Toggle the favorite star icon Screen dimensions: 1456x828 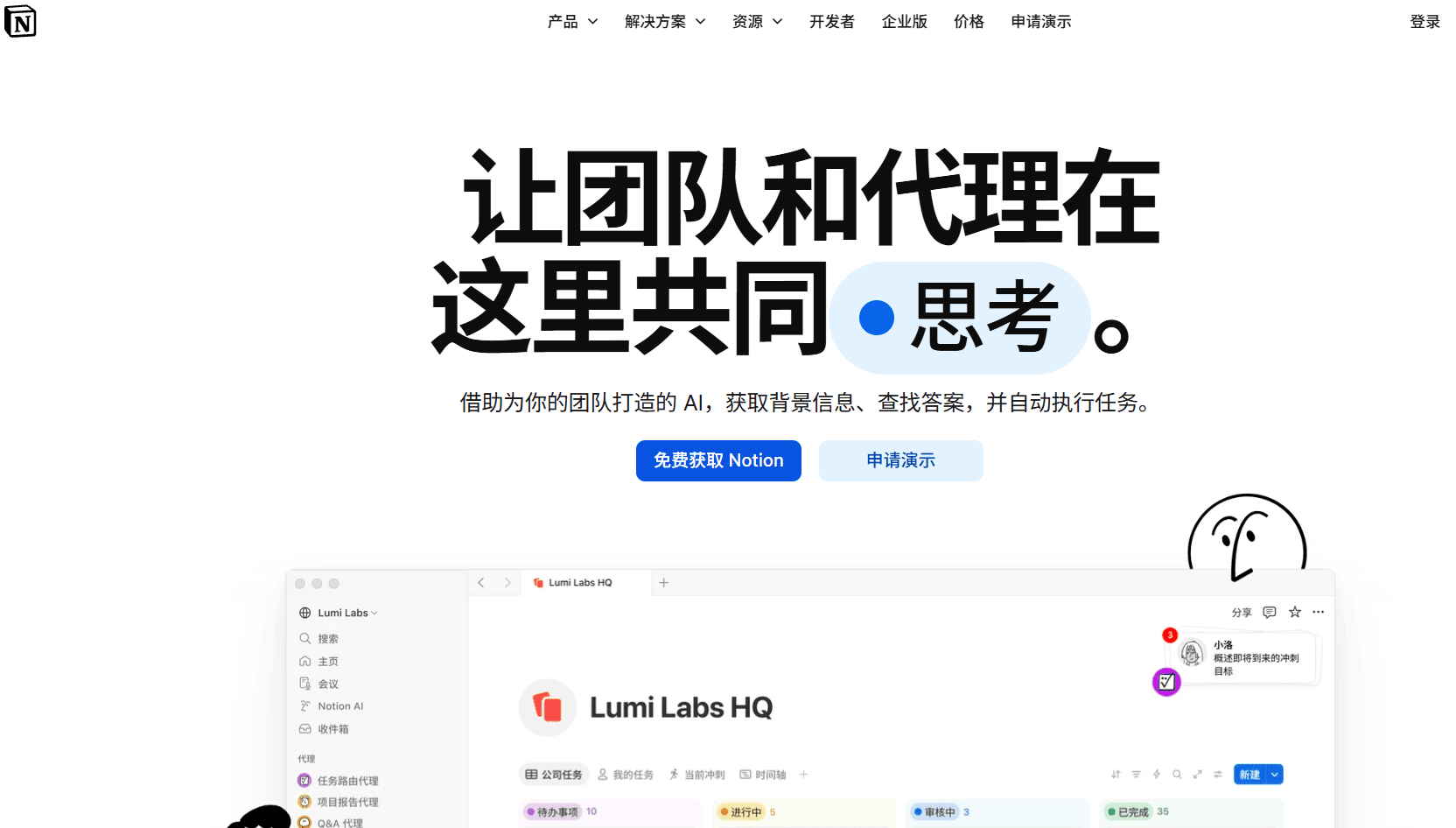pos(1295,613)
